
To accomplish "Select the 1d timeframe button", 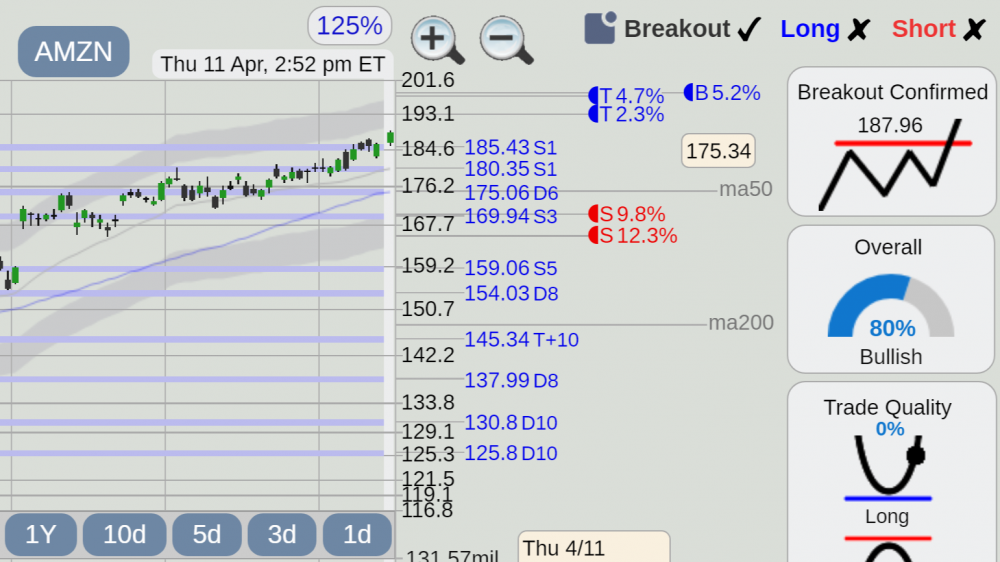I will pos(357,534).
